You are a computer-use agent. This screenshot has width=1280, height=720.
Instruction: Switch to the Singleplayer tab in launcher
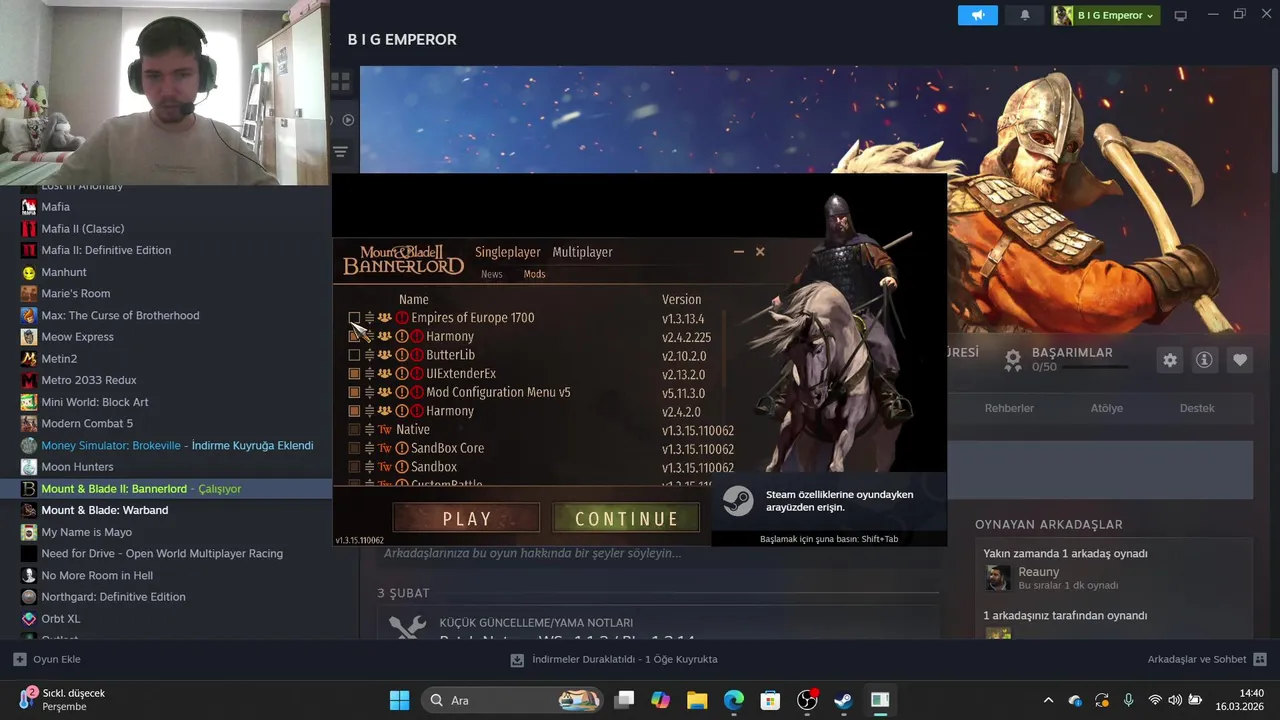508,252
